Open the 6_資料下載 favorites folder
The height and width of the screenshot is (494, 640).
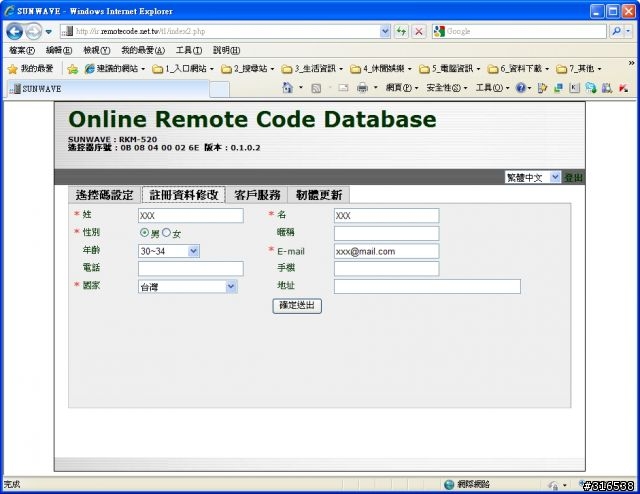(x=518, y=69)
